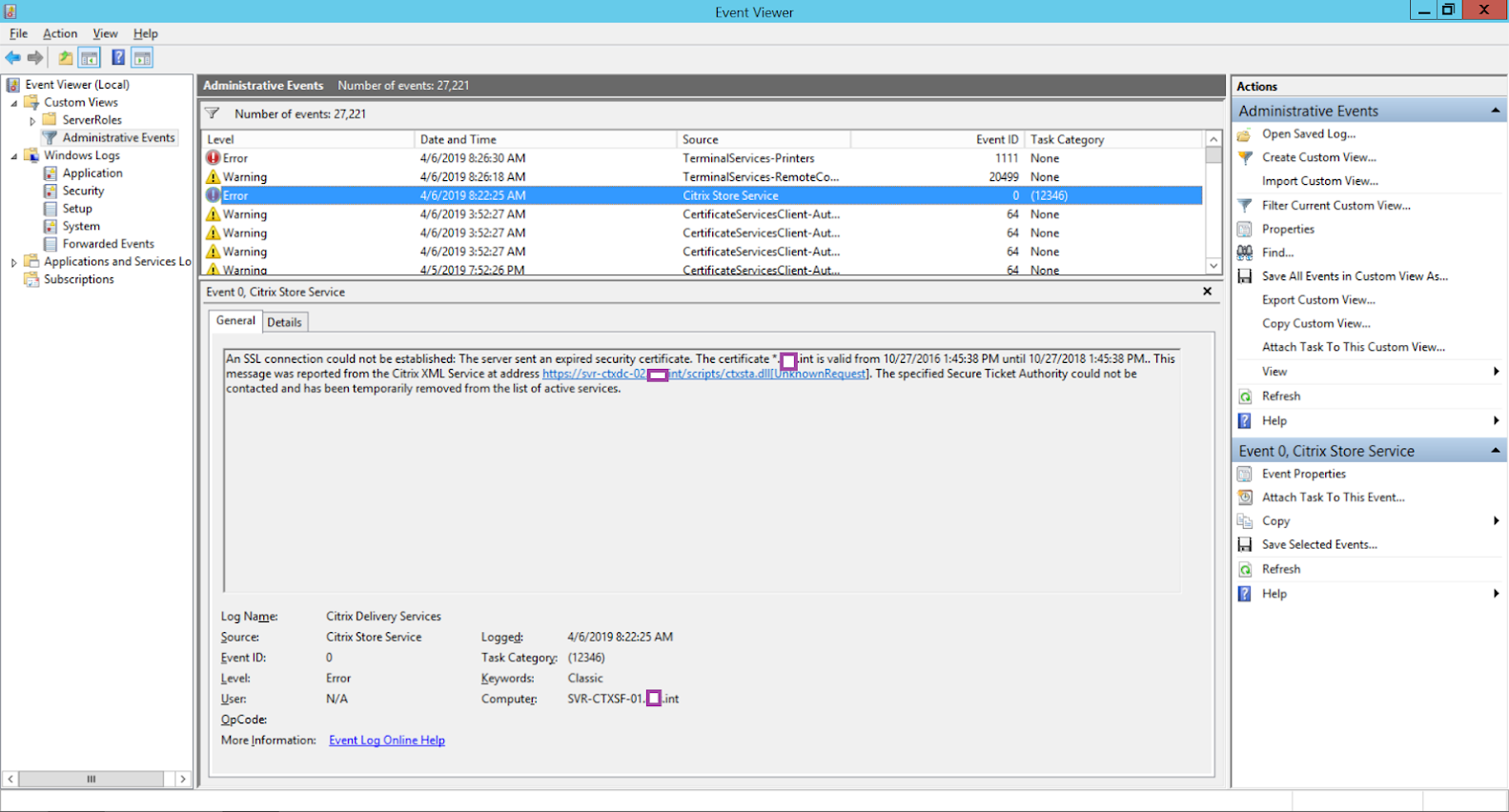Collapse the Custom Views tree node

tap(14, 103)
